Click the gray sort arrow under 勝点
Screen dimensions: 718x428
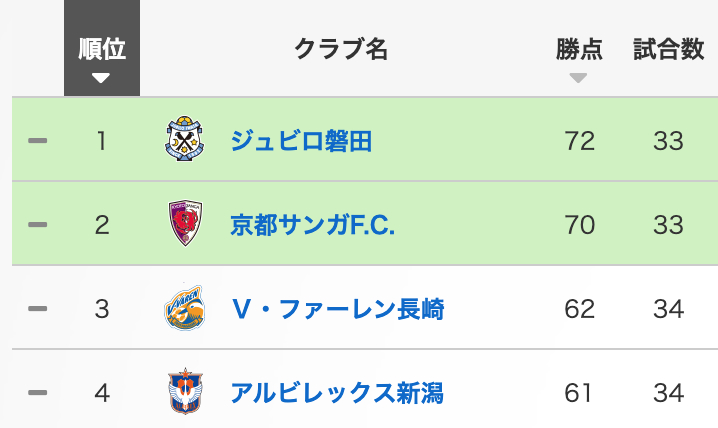click(x=579, y=78)
